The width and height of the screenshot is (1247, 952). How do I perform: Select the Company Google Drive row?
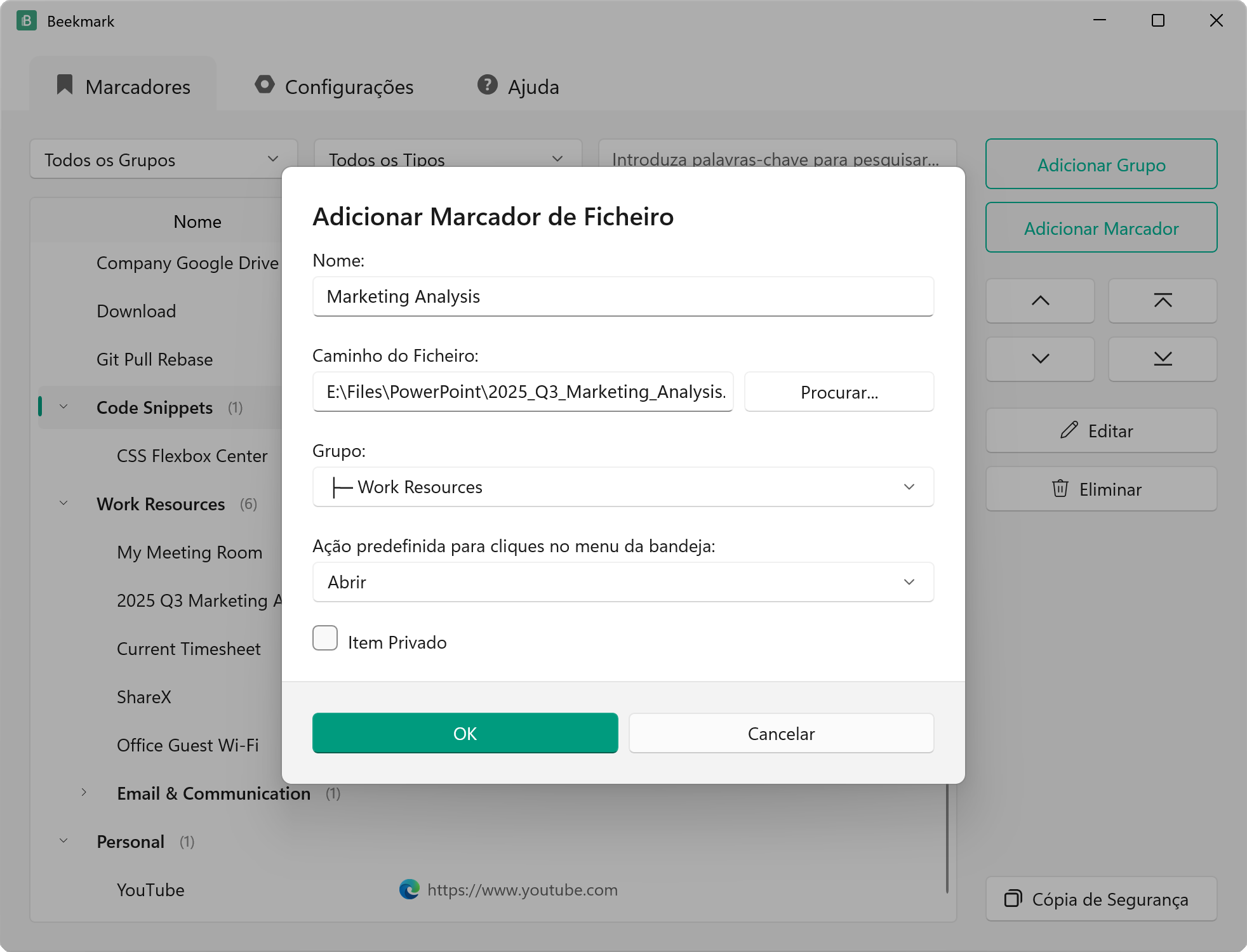(x=187, y=263)
